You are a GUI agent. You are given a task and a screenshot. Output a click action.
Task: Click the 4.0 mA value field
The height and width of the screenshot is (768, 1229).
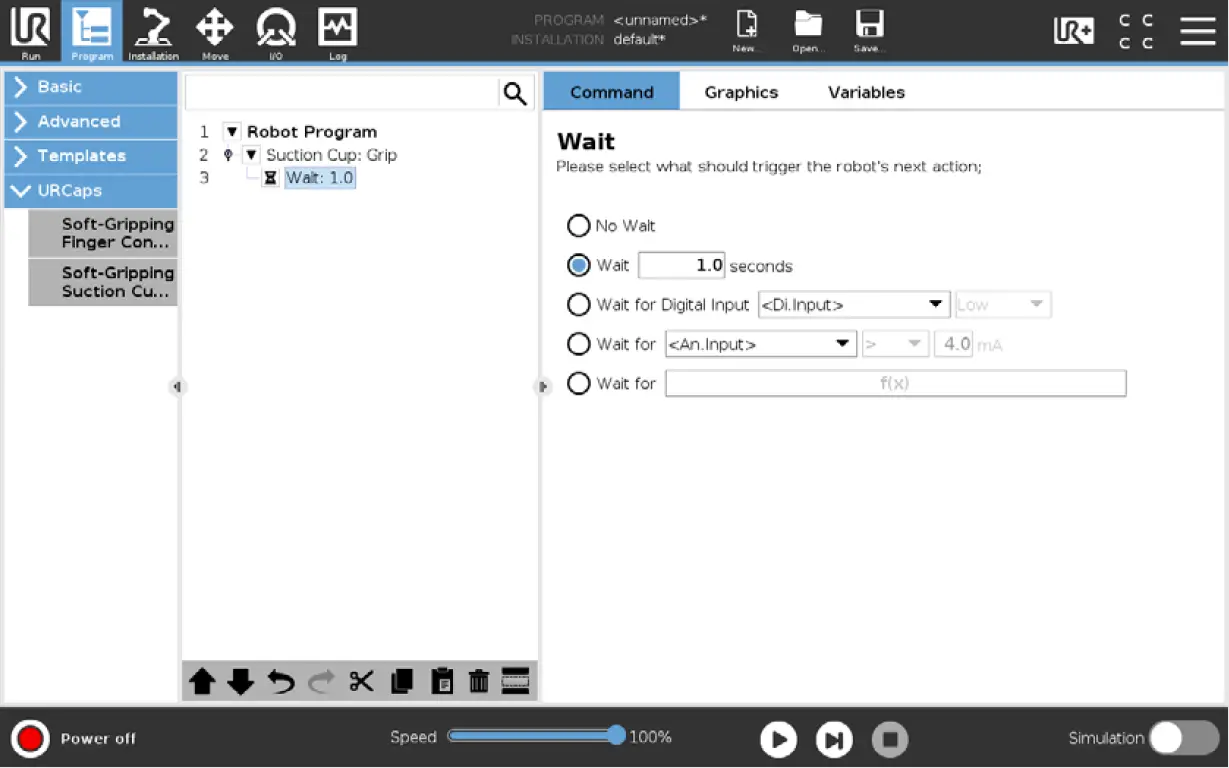[x=953, y=344]
